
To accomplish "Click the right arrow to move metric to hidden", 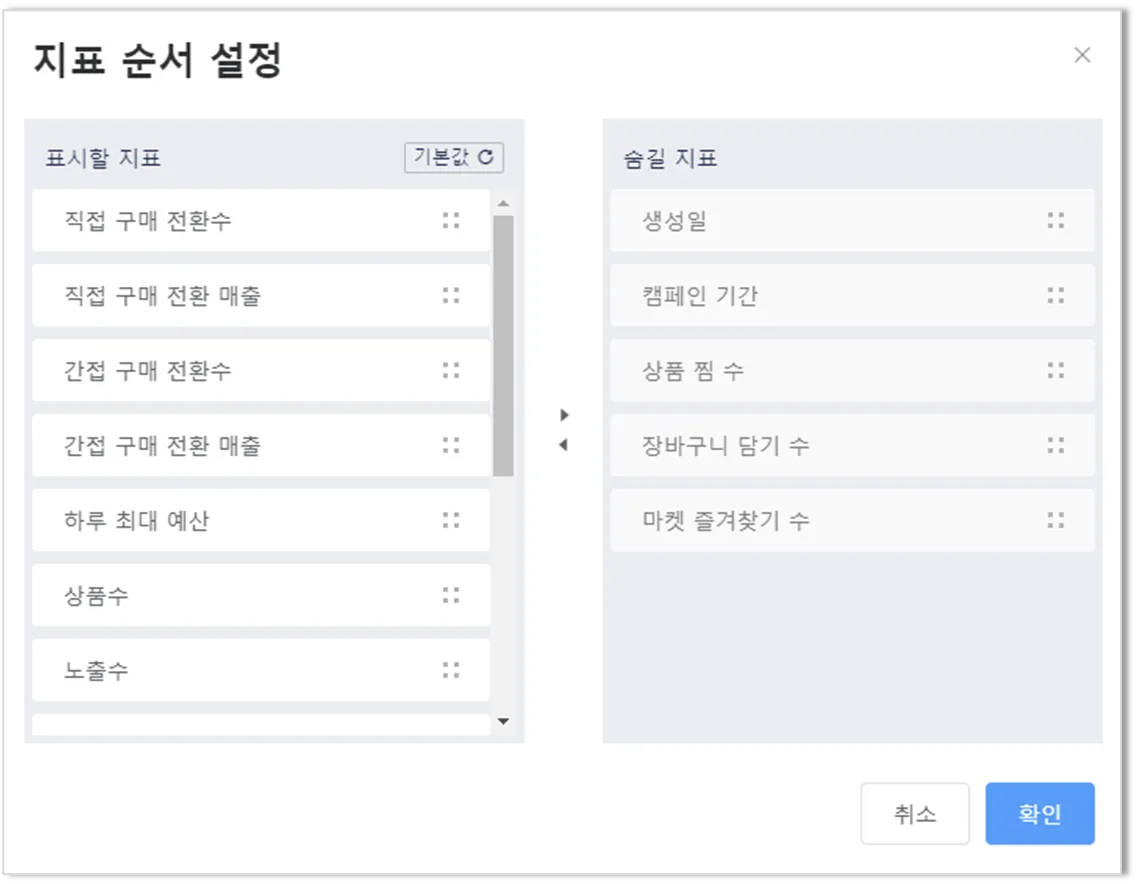I will [564, 414].
